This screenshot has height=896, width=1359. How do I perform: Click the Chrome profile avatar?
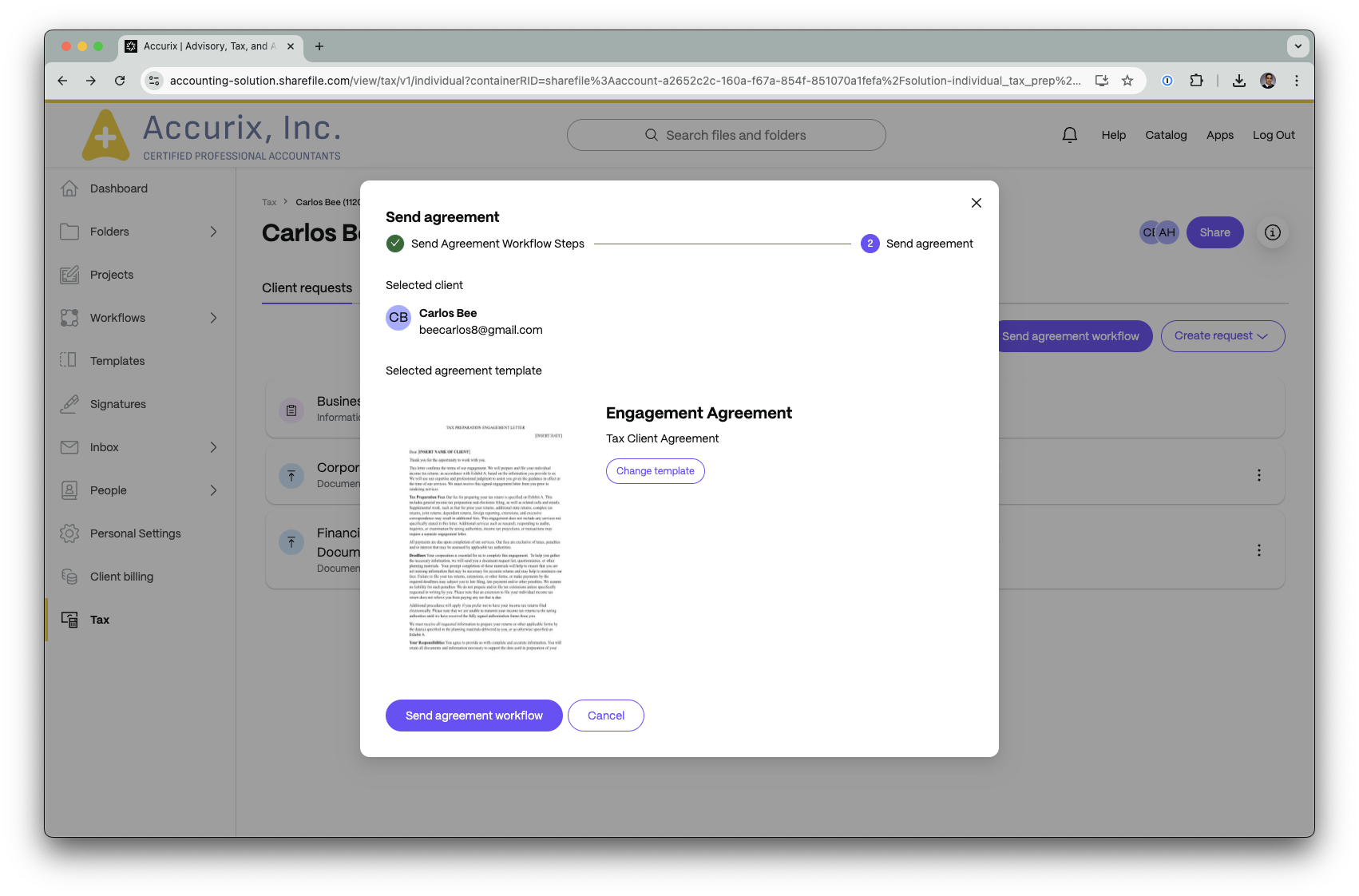[1268, 81]
